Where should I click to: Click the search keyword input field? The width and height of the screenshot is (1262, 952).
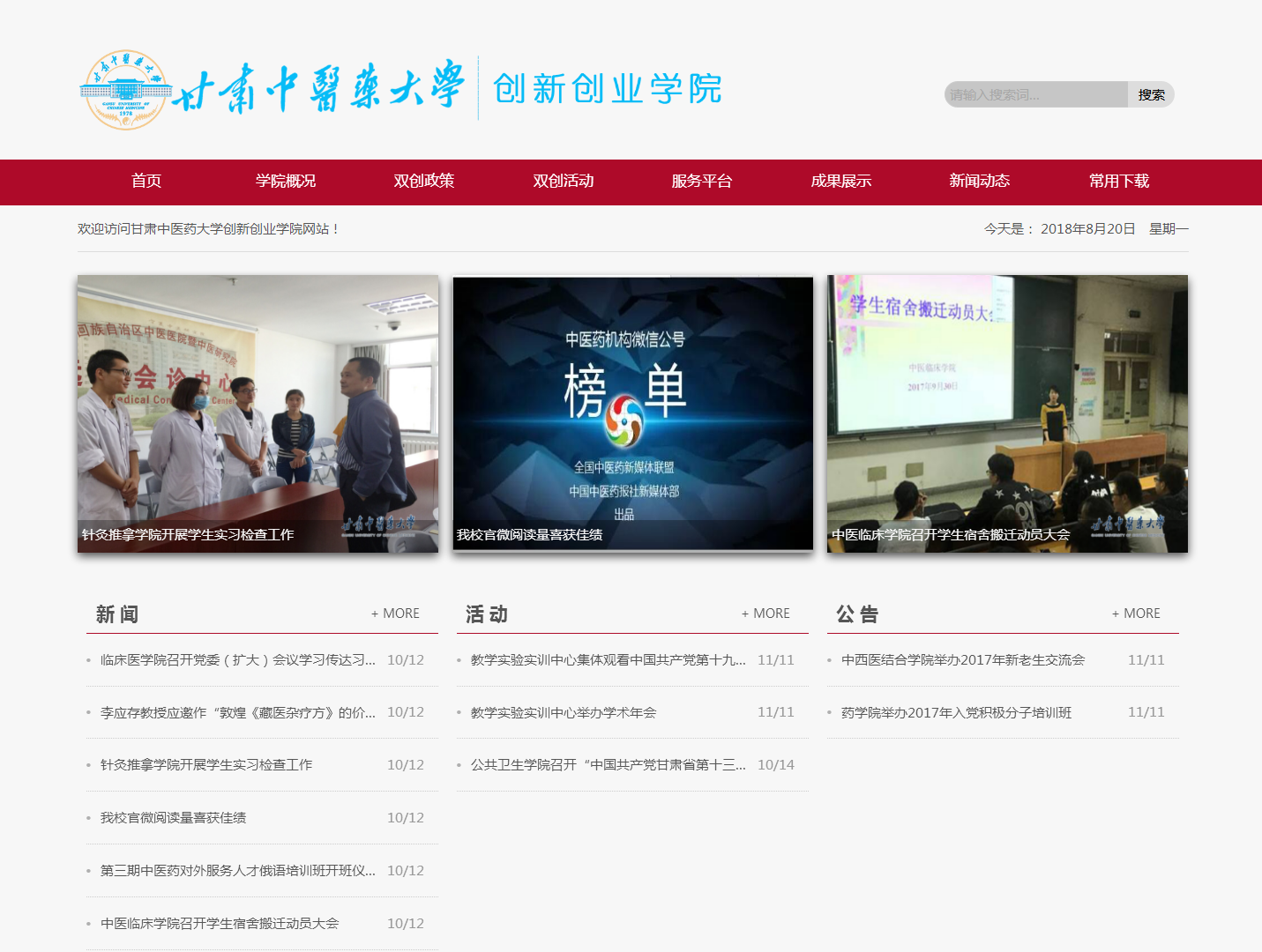(1035, 95)
